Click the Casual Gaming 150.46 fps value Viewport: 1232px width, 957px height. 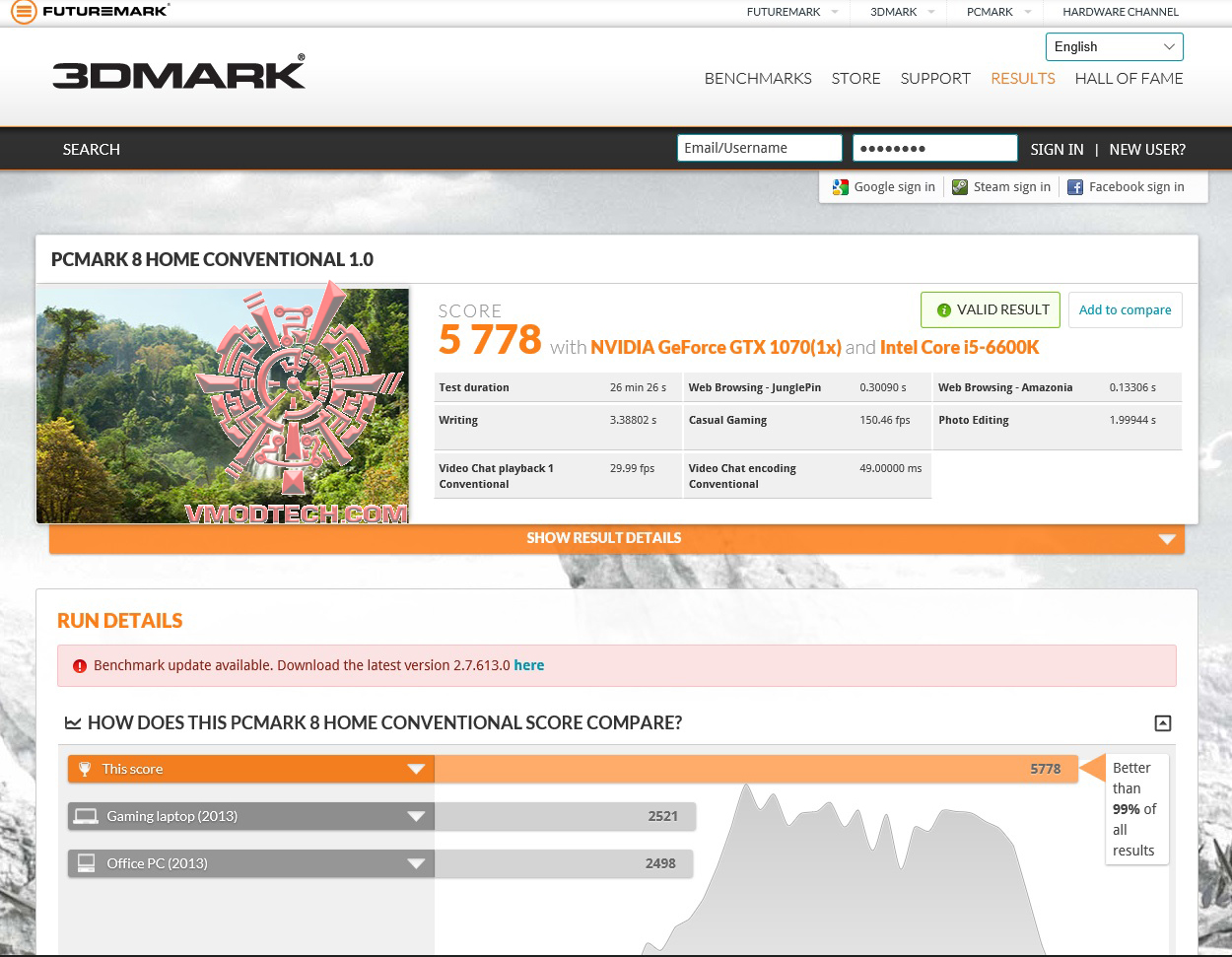click(x=885, y=420)
